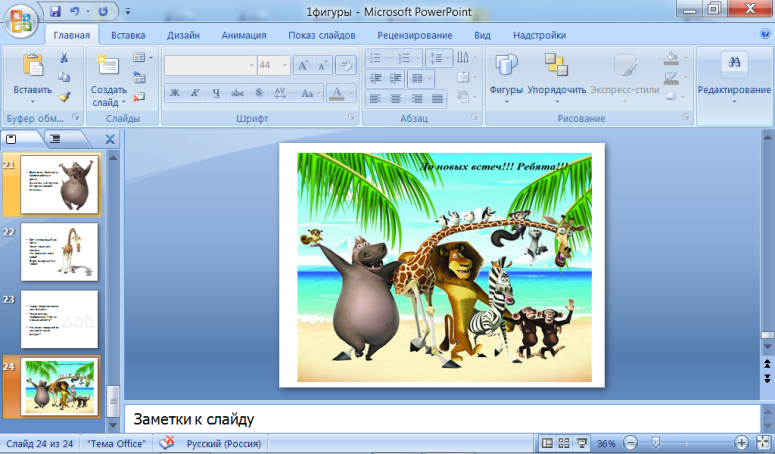
Task: Switch to slide sorter view
Action: point(564,443)
